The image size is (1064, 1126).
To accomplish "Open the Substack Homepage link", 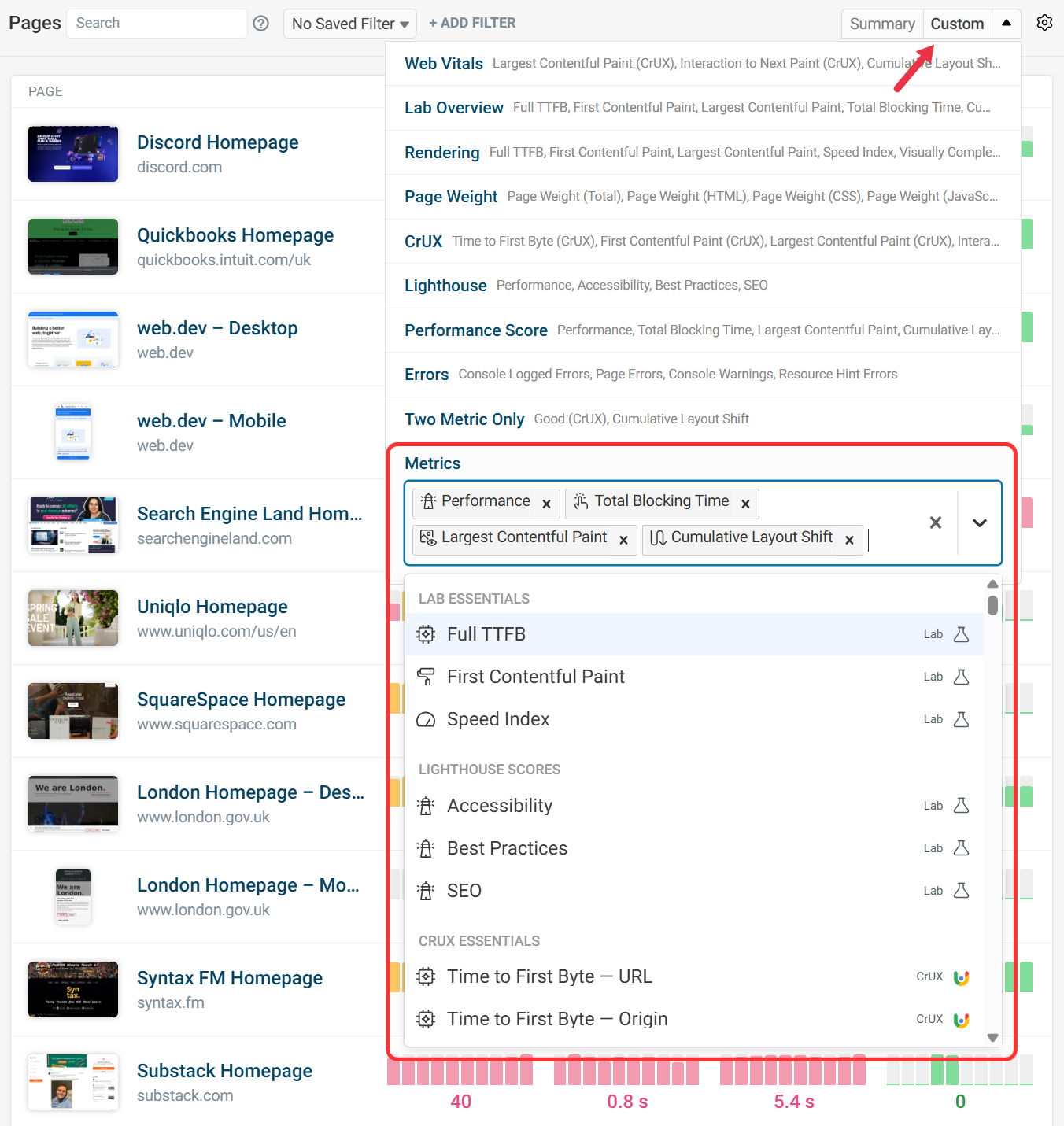I will click(225, 1071).
